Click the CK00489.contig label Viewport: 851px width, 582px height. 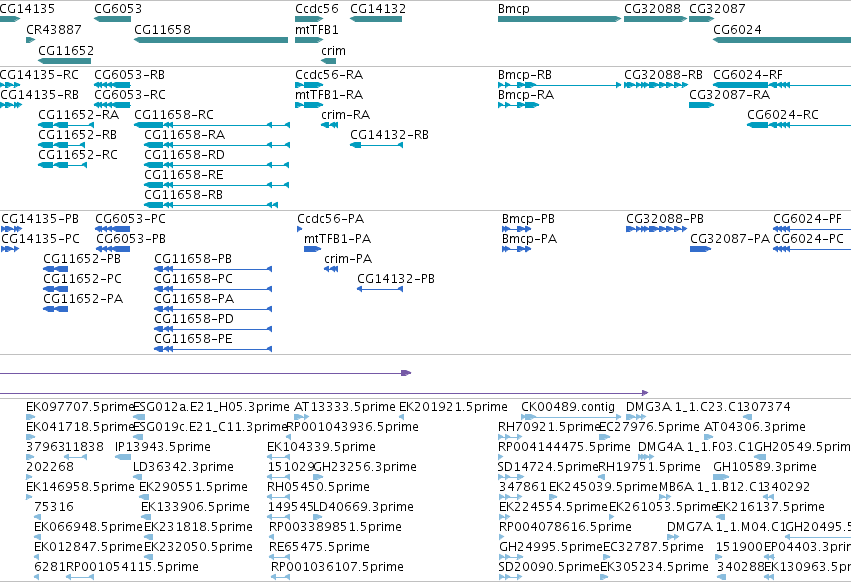pyautogui.click(x=568, y=407)
